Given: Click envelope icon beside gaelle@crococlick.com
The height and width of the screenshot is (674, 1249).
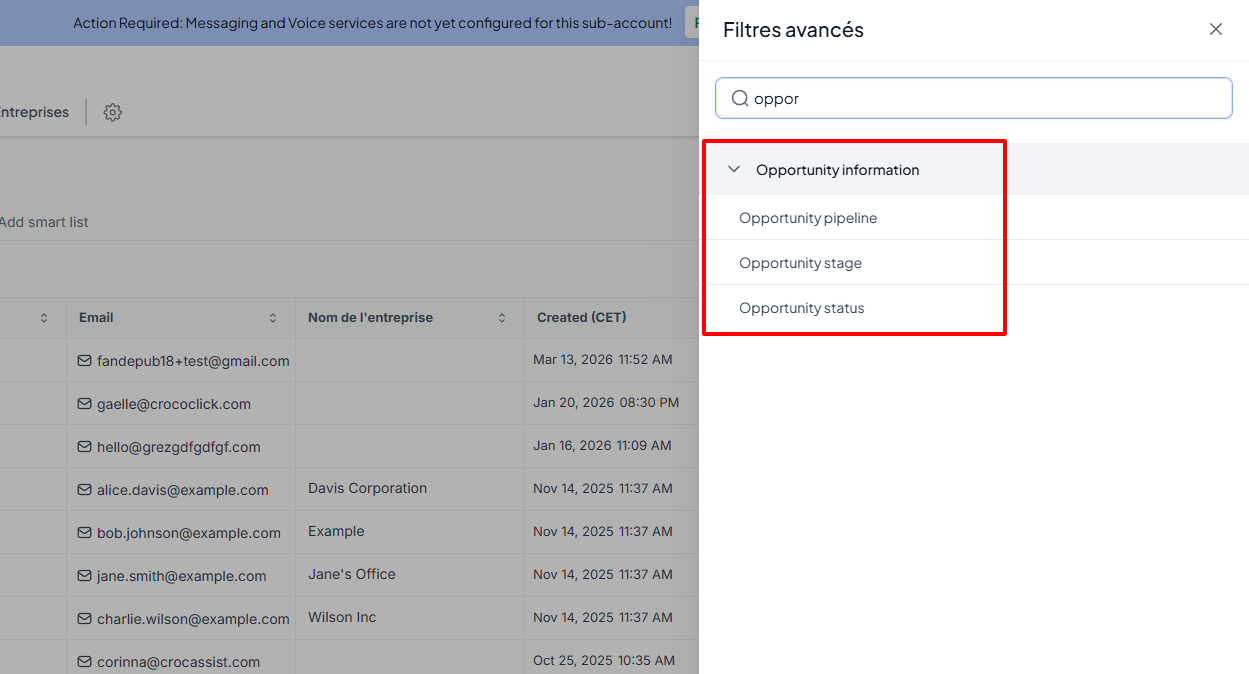Looking at the screenshot, I should point(85,404).
